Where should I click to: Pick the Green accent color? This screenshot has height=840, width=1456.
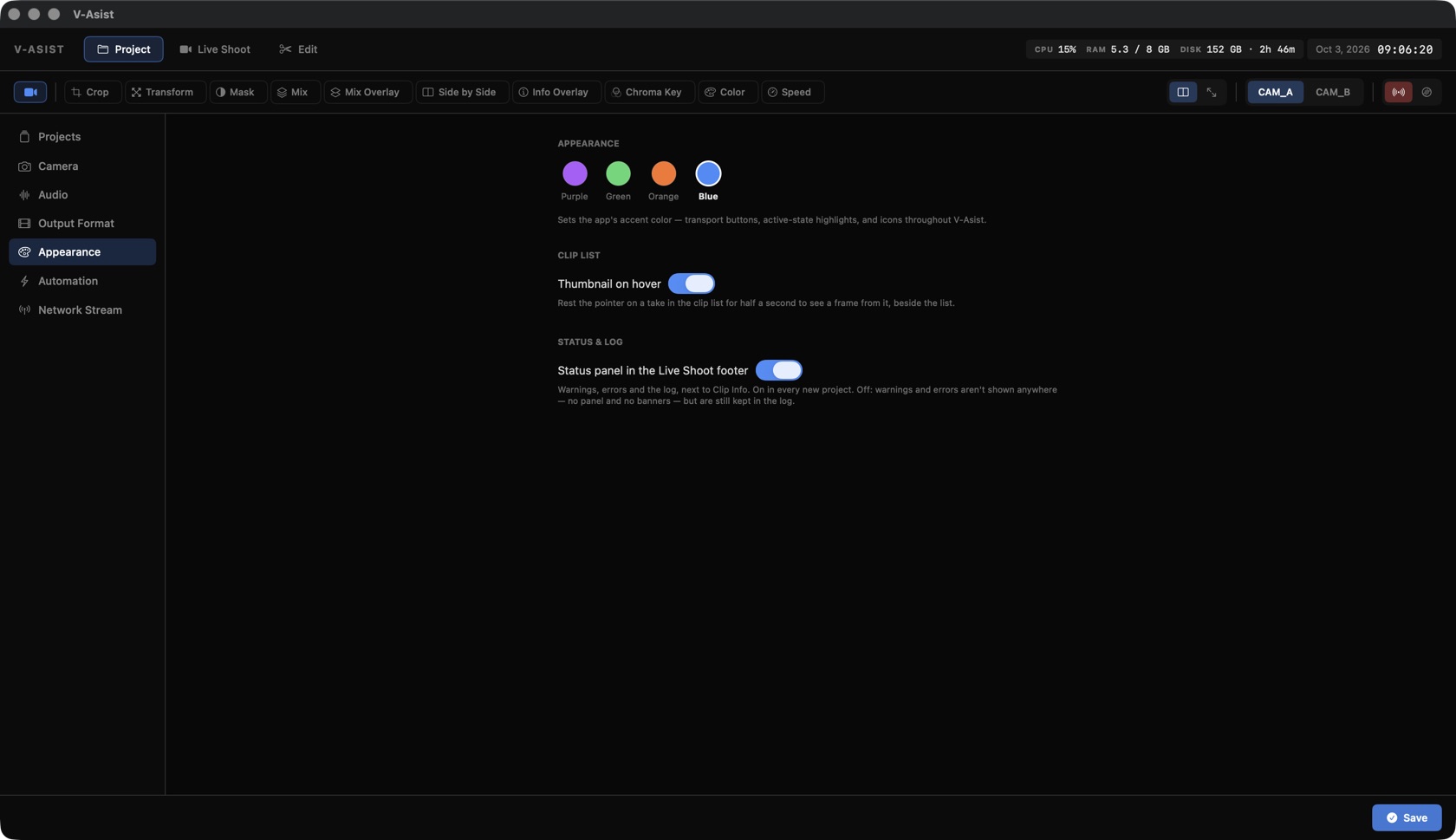click(618, 173)
